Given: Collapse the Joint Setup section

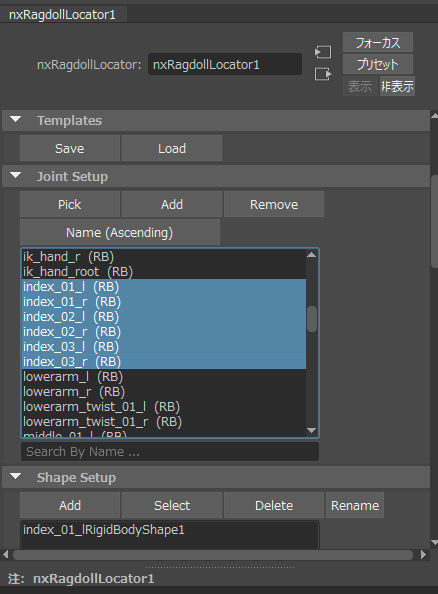Looking at the screenshot, I should pyautogui.click(x=16, y=176).
